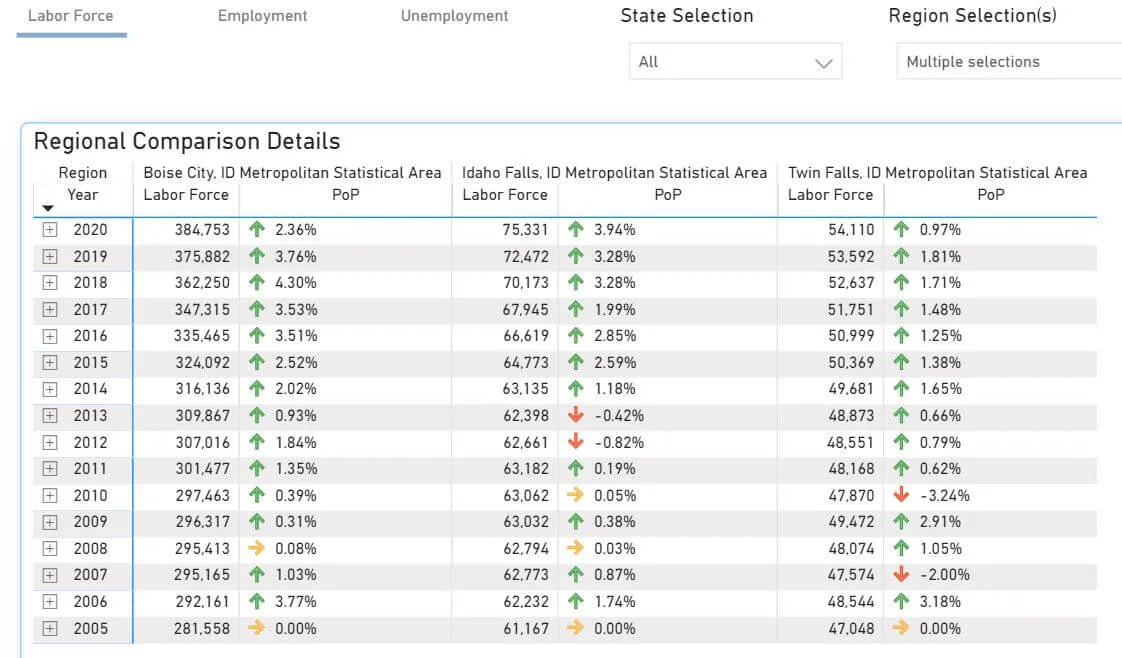Expand the 2010 year row
This screenshot has width=1122, height=658.
click(49, 495)
